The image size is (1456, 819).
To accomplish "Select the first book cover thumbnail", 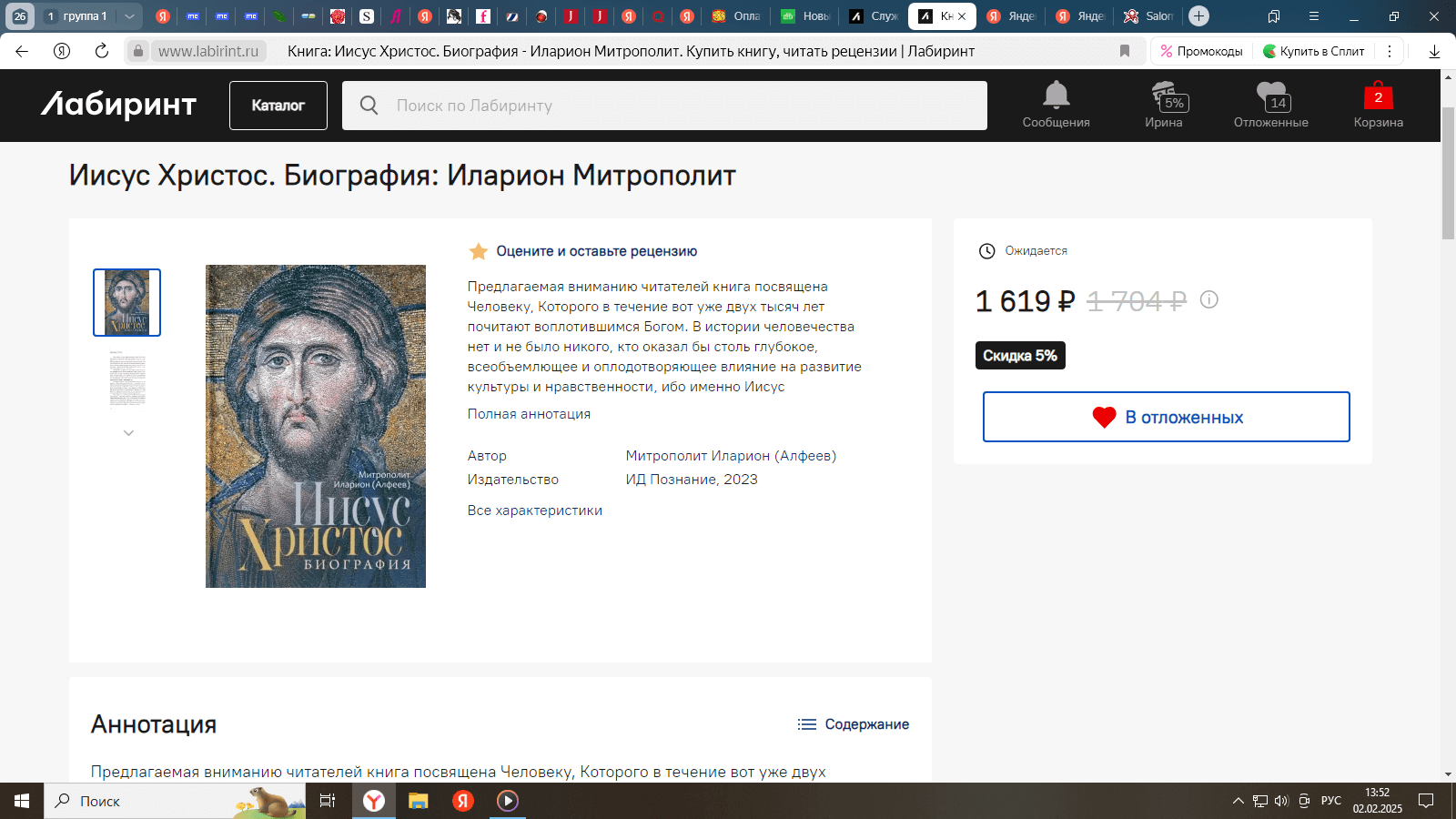I will click(127, 302).
